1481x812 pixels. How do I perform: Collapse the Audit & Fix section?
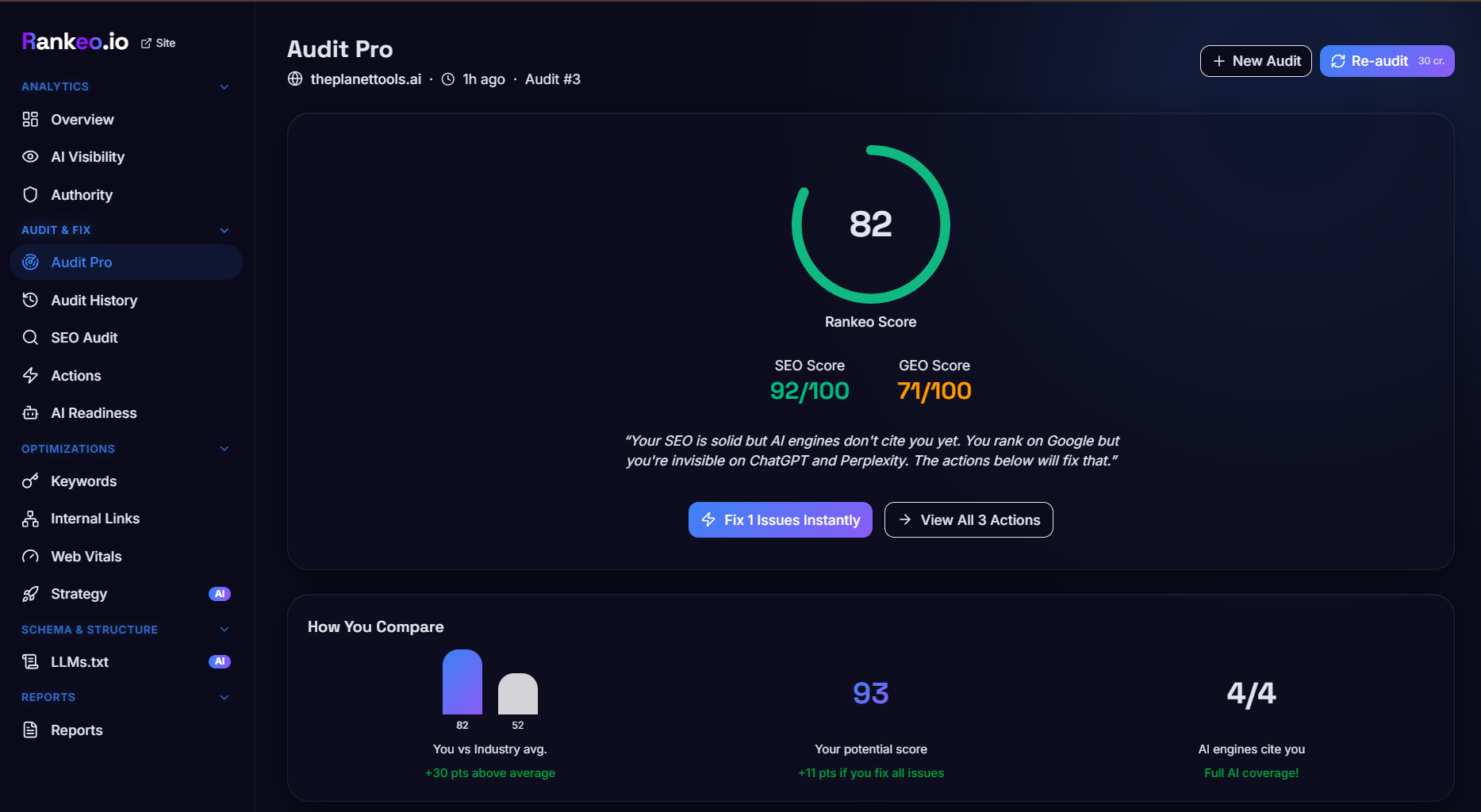pyautogui.click(x=224, y=230)
